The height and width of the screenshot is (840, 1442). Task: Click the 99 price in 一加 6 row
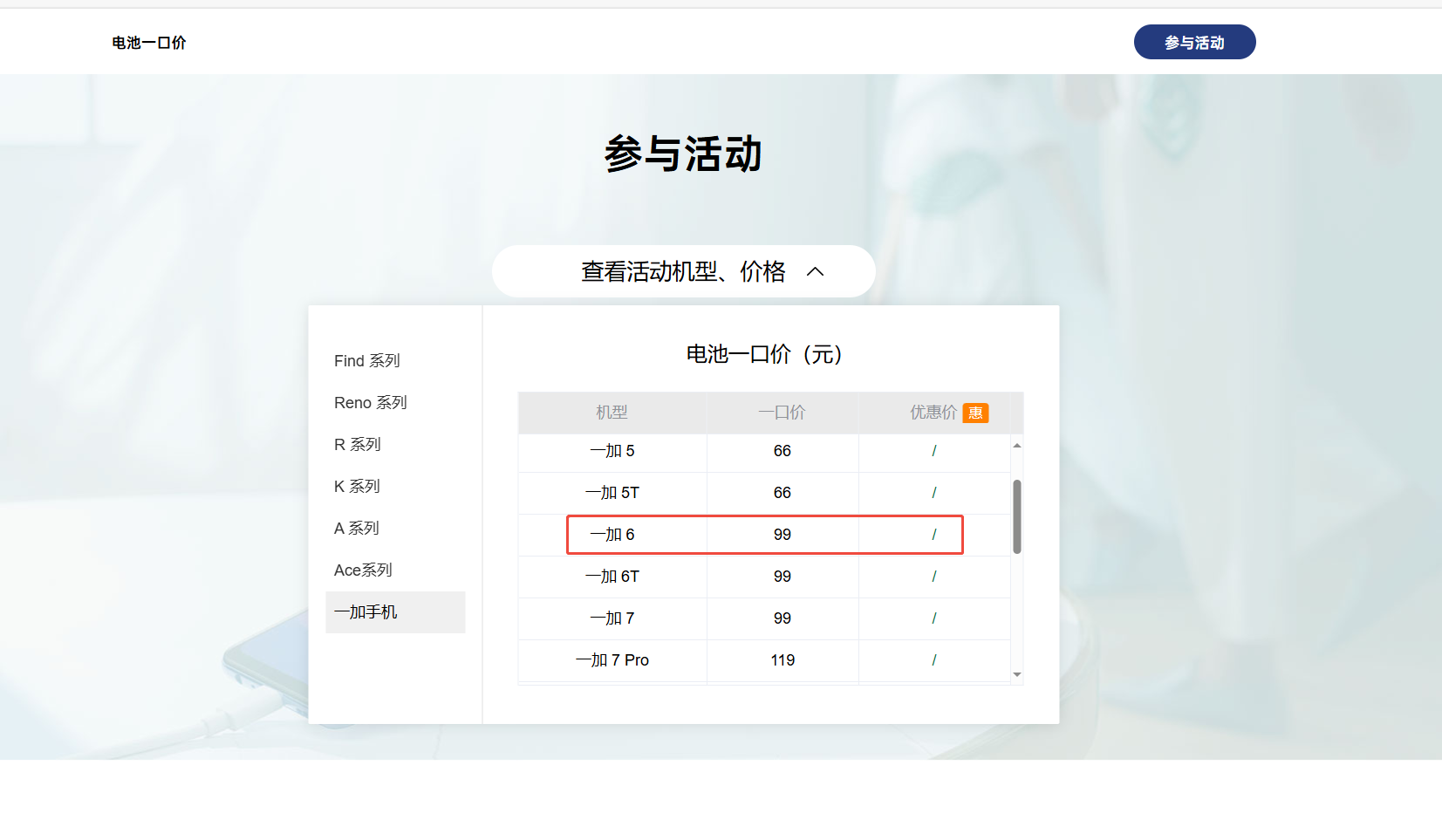783,535
